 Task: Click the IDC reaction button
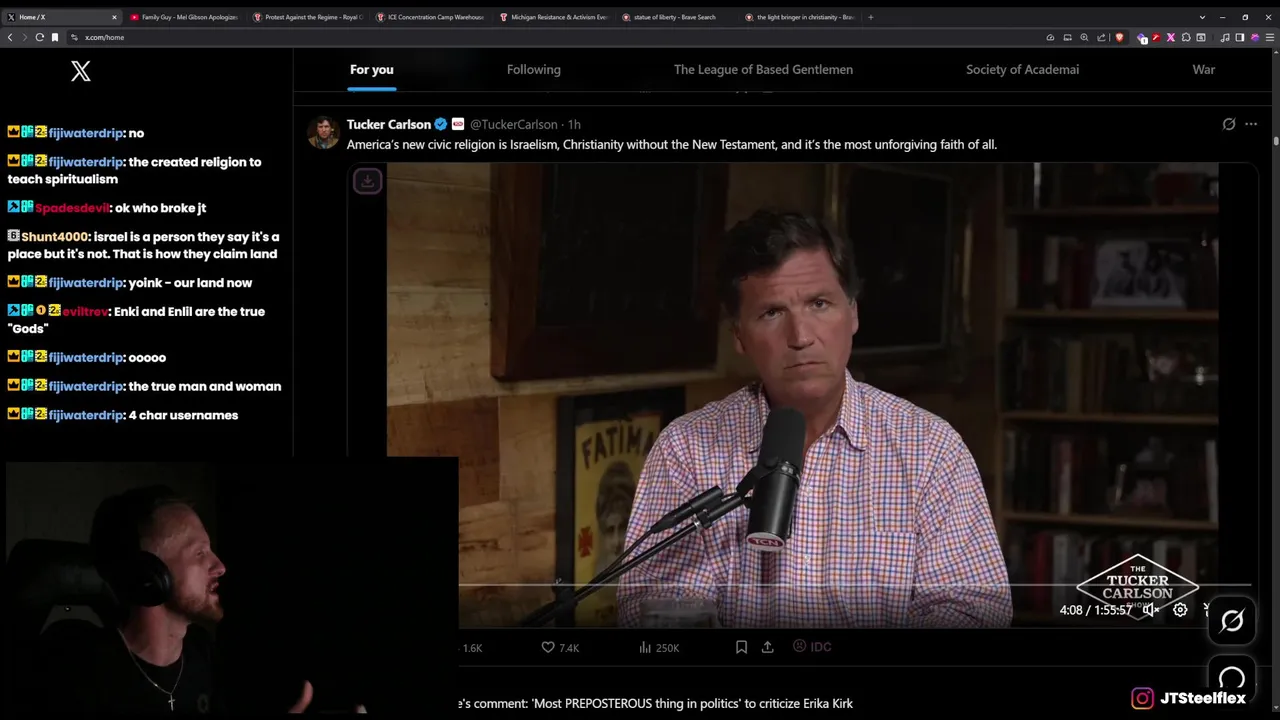click(812, 647)
